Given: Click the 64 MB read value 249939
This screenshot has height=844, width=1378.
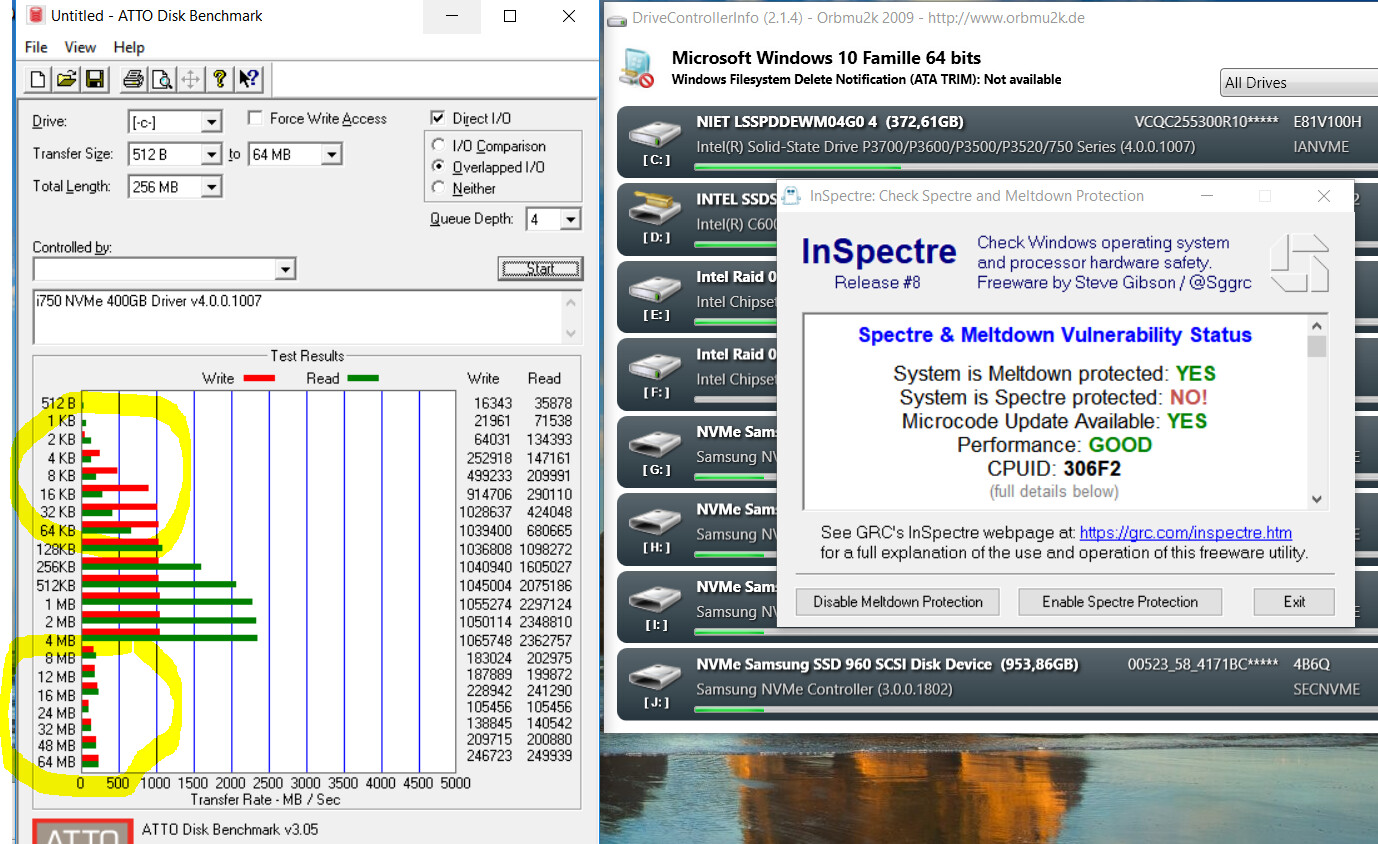Looking at the screenshot, I should (x=548, y=756).
